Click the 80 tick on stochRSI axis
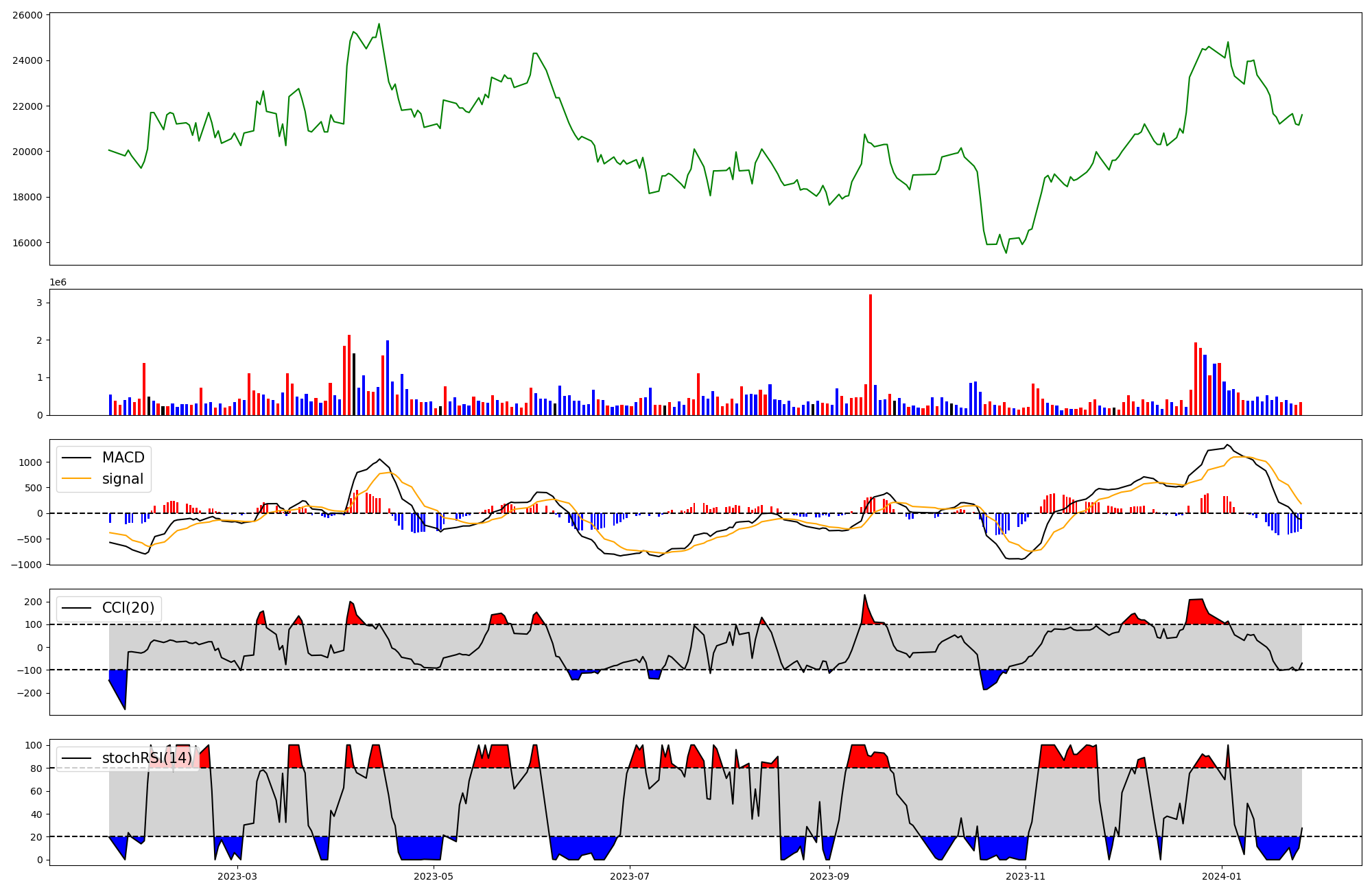Image resolution: width=1372 pixels, height=892 pixels. point(36,768)
